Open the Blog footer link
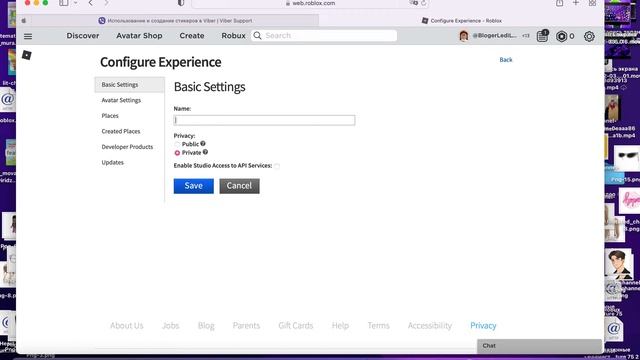The image size is (640, 360). tap(206, 325)
